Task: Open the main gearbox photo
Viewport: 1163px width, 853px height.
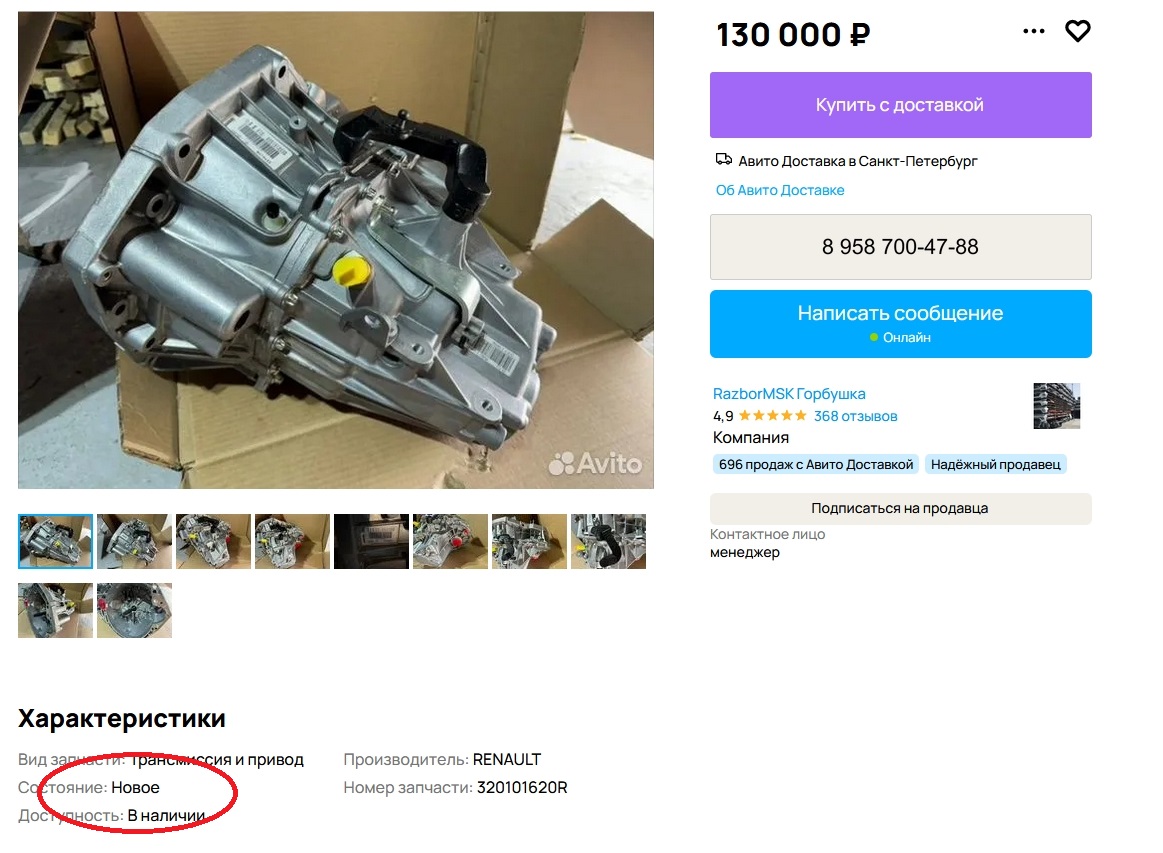Action: click(336, 250)
